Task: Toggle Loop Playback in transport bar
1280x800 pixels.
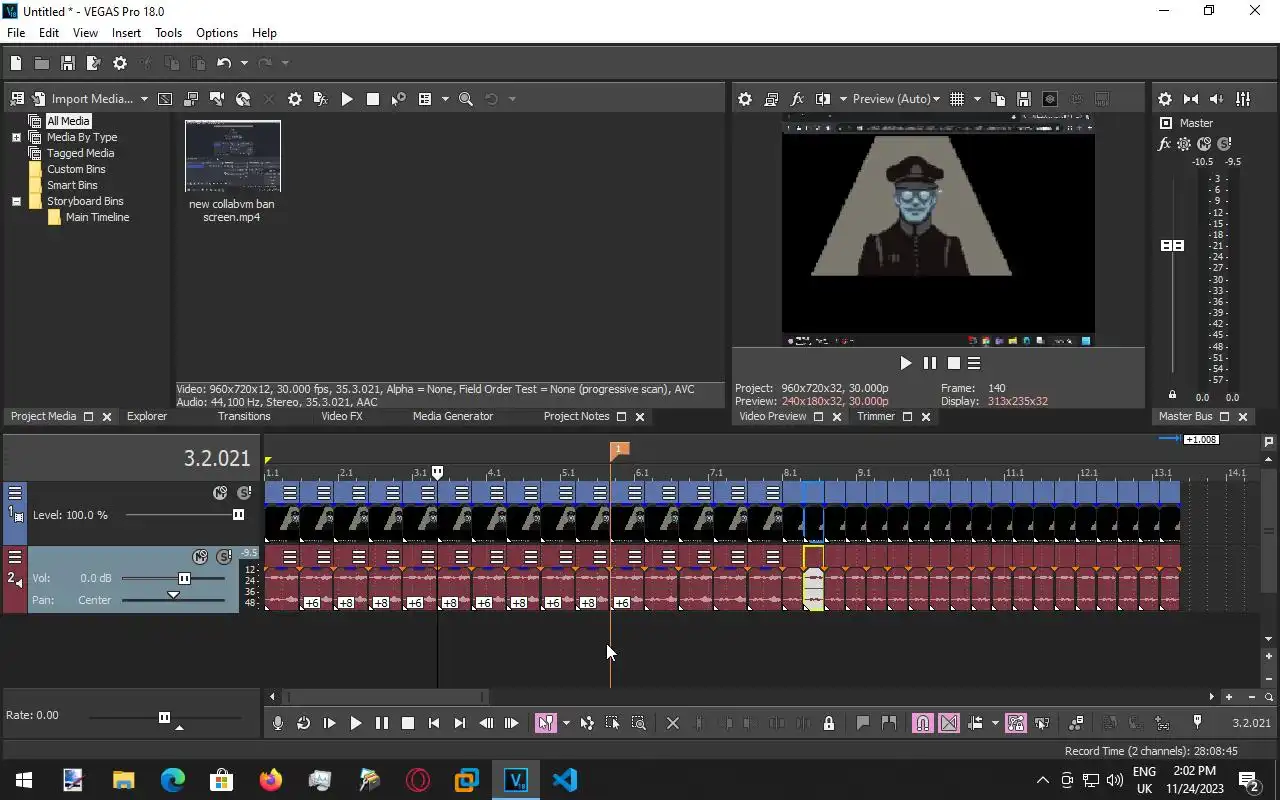Action: click(304, 723)
